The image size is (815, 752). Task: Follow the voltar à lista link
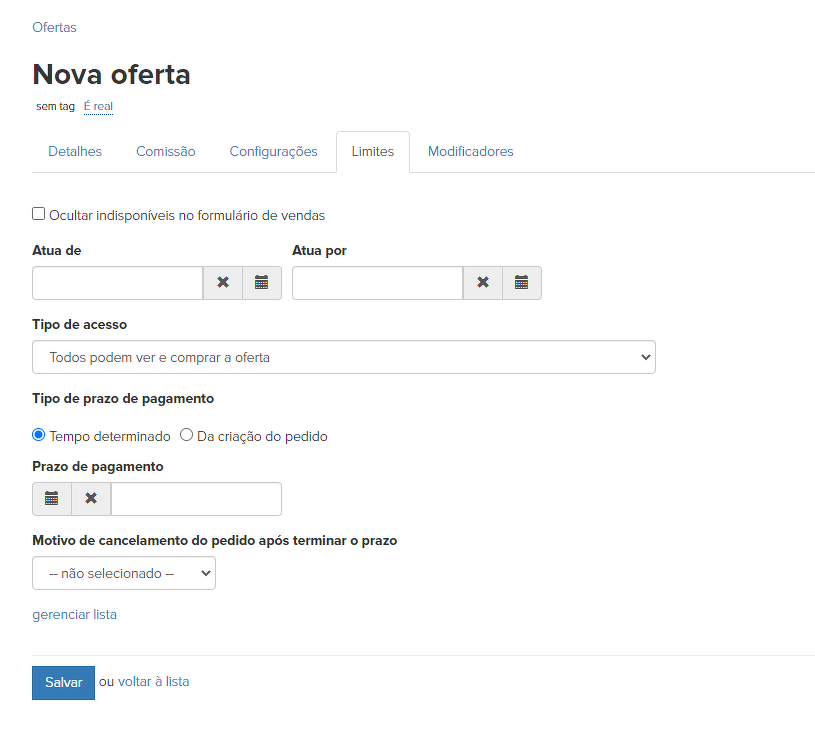[153, 682]
